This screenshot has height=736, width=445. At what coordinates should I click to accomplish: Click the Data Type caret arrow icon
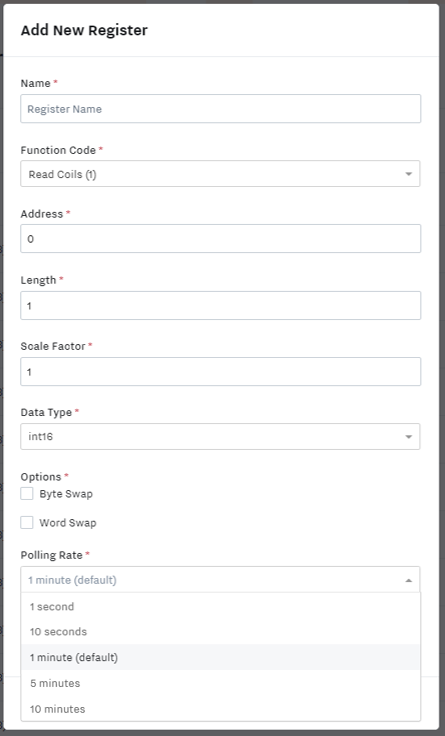[x=408, y=437]
